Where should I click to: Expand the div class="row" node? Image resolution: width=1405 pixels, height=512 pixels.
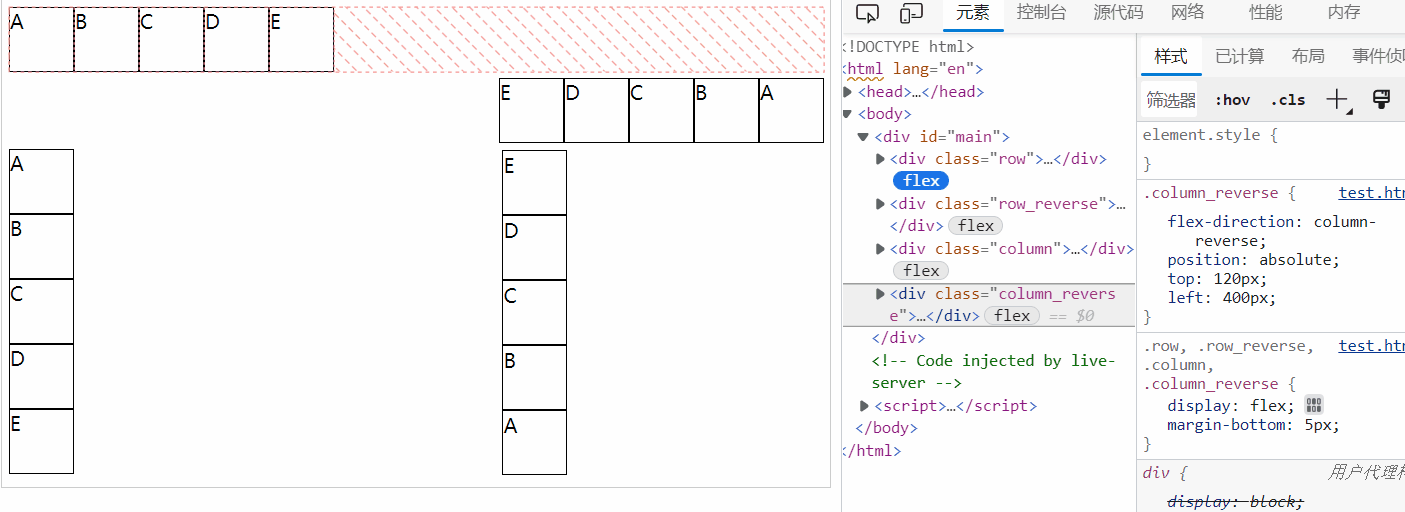(x=881, y=159)
